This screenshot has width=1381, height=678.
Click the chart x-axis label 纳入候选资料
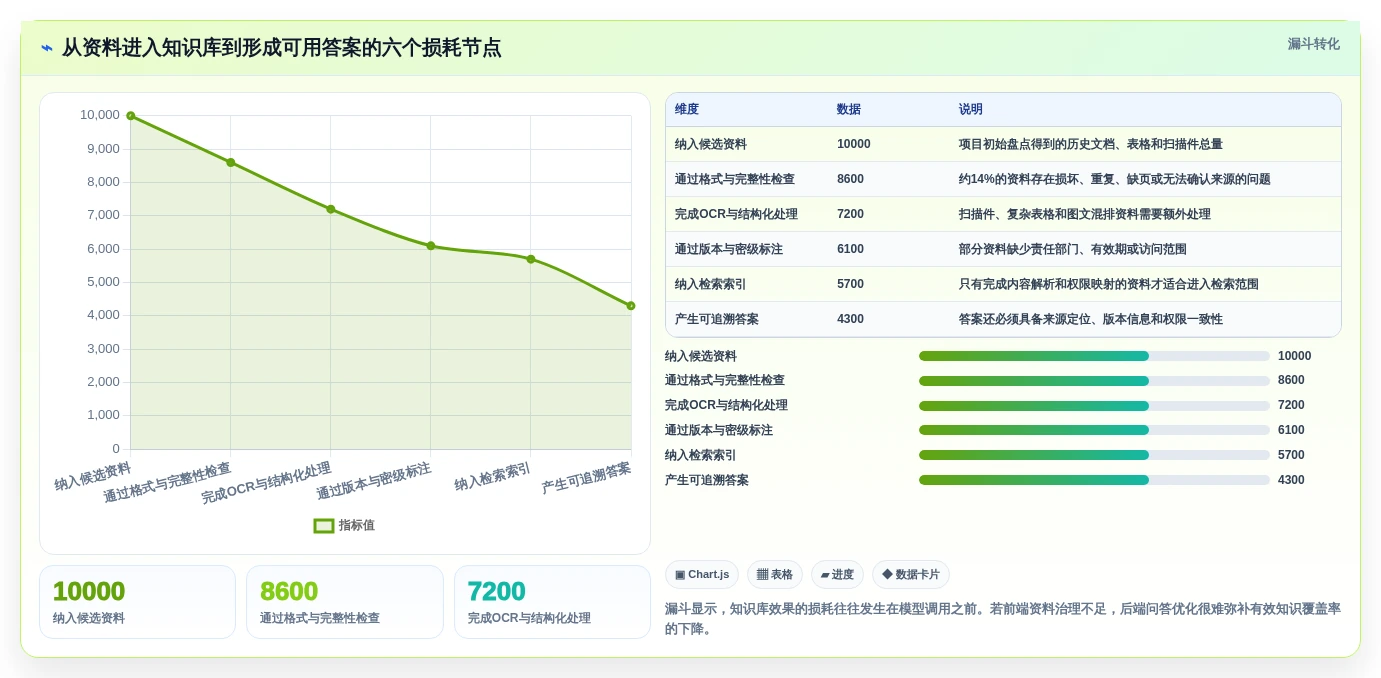(93, 476)
